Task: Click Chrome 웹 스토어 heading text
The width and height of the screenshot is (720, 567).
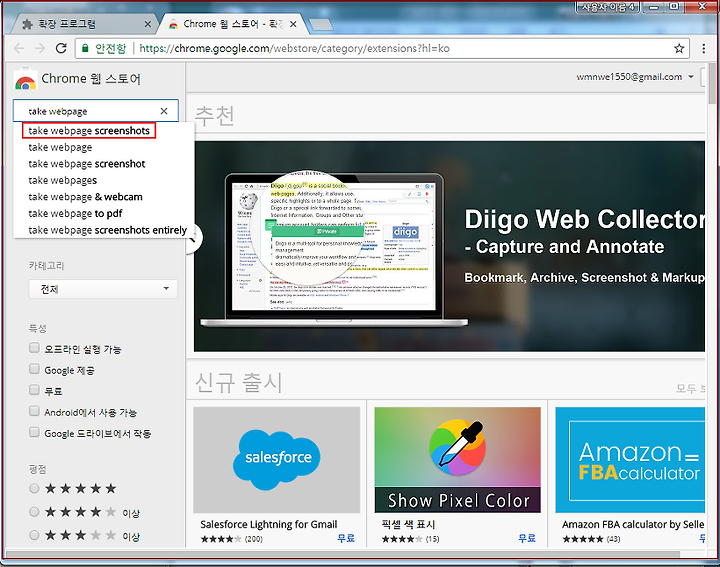Action: [x=91, y=79]
